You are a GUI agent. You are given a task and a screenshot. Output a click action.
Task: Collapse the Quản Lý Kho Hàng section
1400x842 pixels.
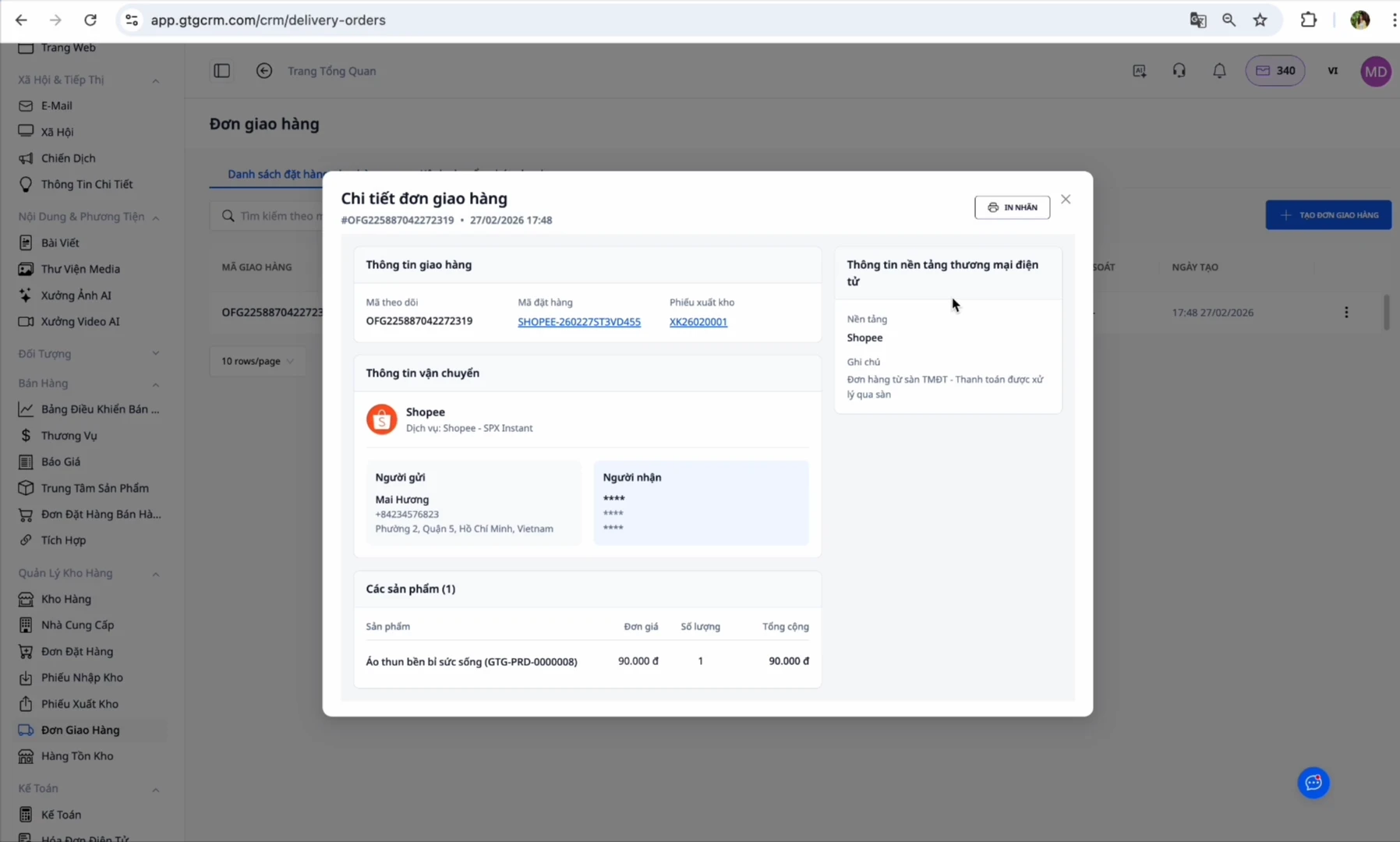155,574
